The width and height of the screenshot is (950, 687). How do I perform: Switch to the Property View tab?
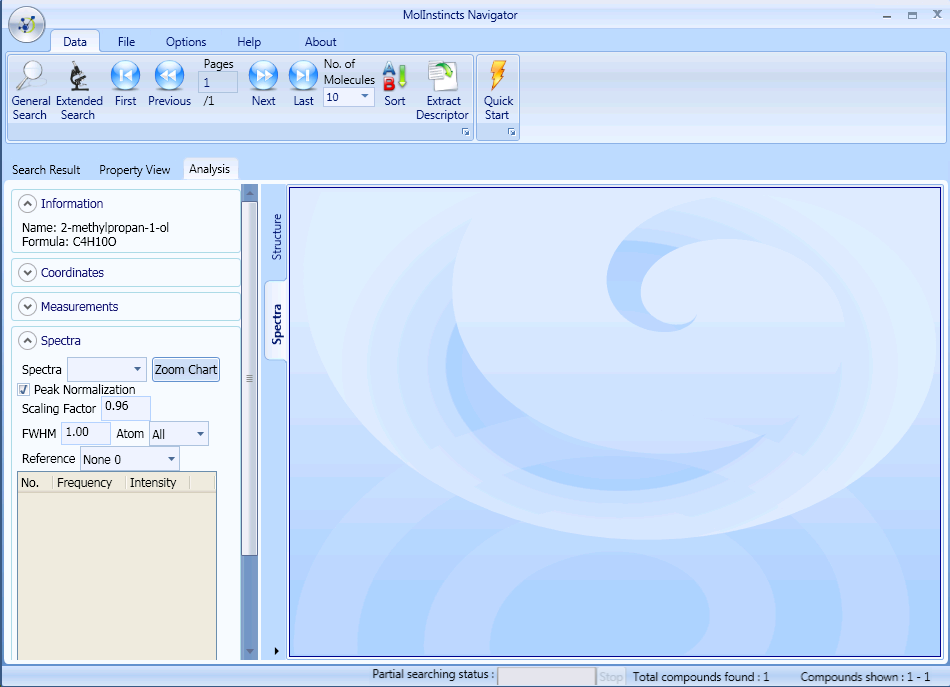pos(135,170)
